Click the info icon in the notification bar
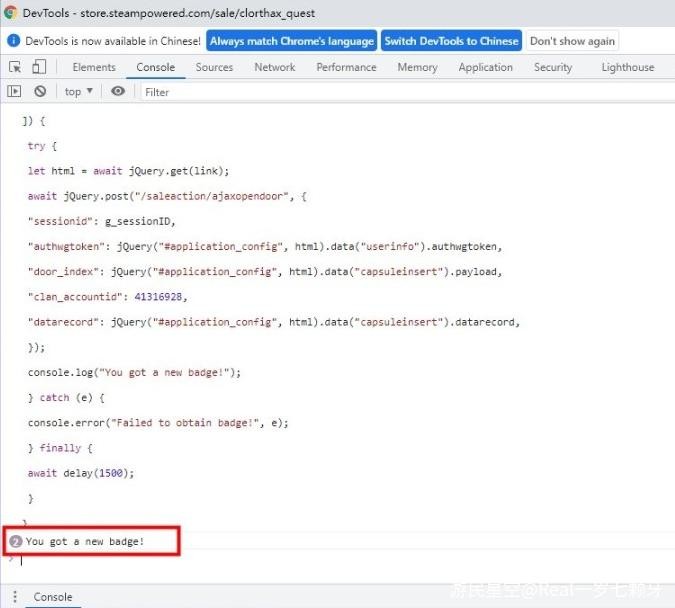 tap(14, 41)
